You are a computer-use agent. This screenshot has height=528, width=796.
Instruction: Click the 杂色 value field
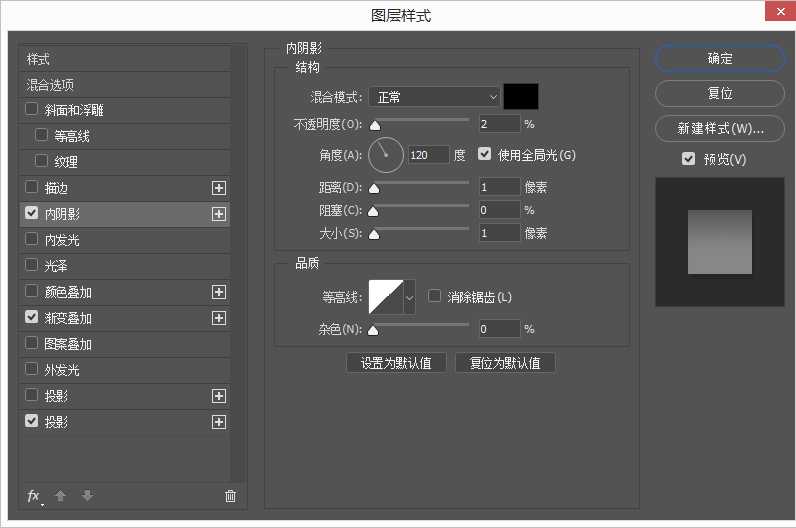click(500, 329)
